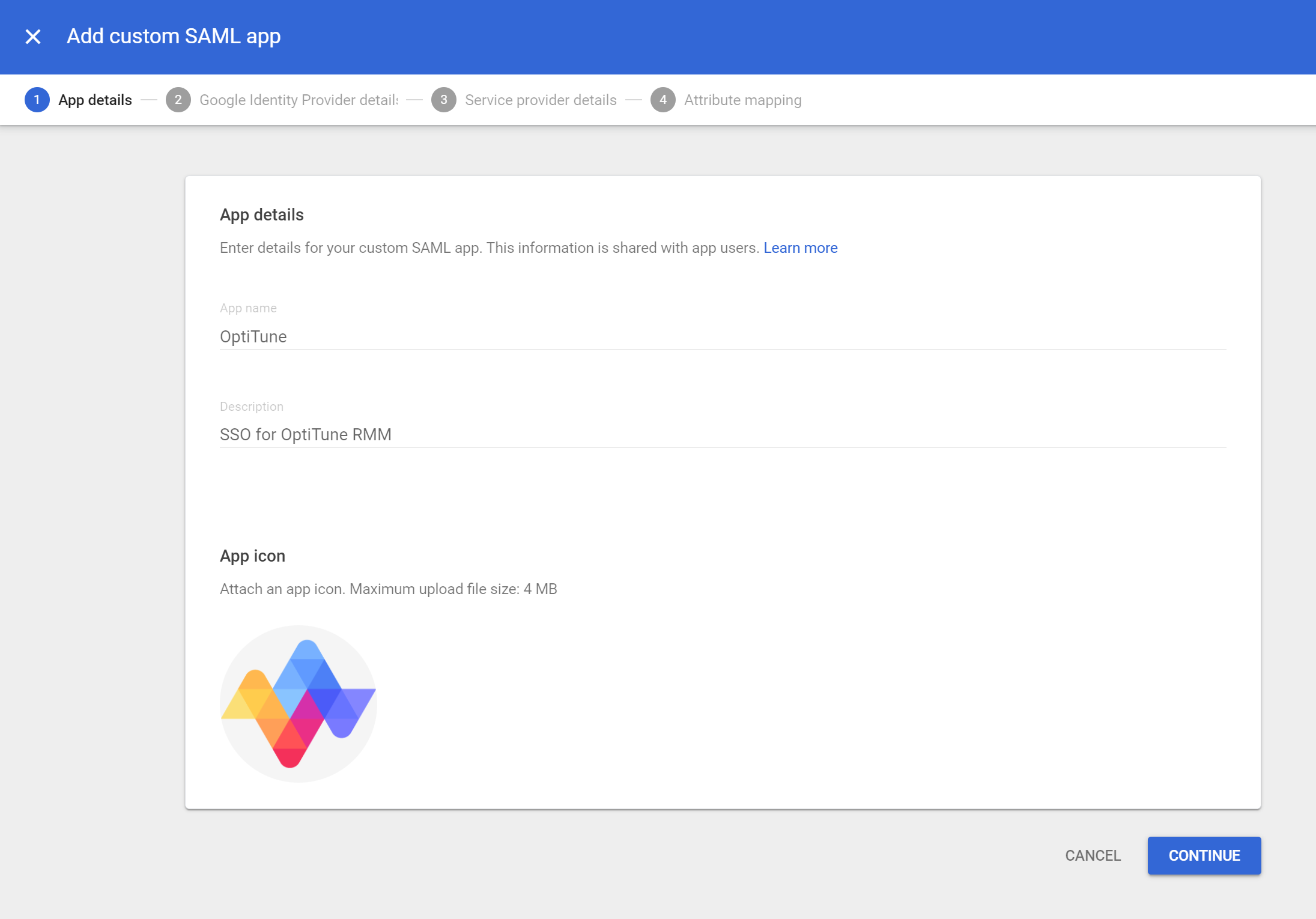Click the CANCEL button

pos(1093,855)
